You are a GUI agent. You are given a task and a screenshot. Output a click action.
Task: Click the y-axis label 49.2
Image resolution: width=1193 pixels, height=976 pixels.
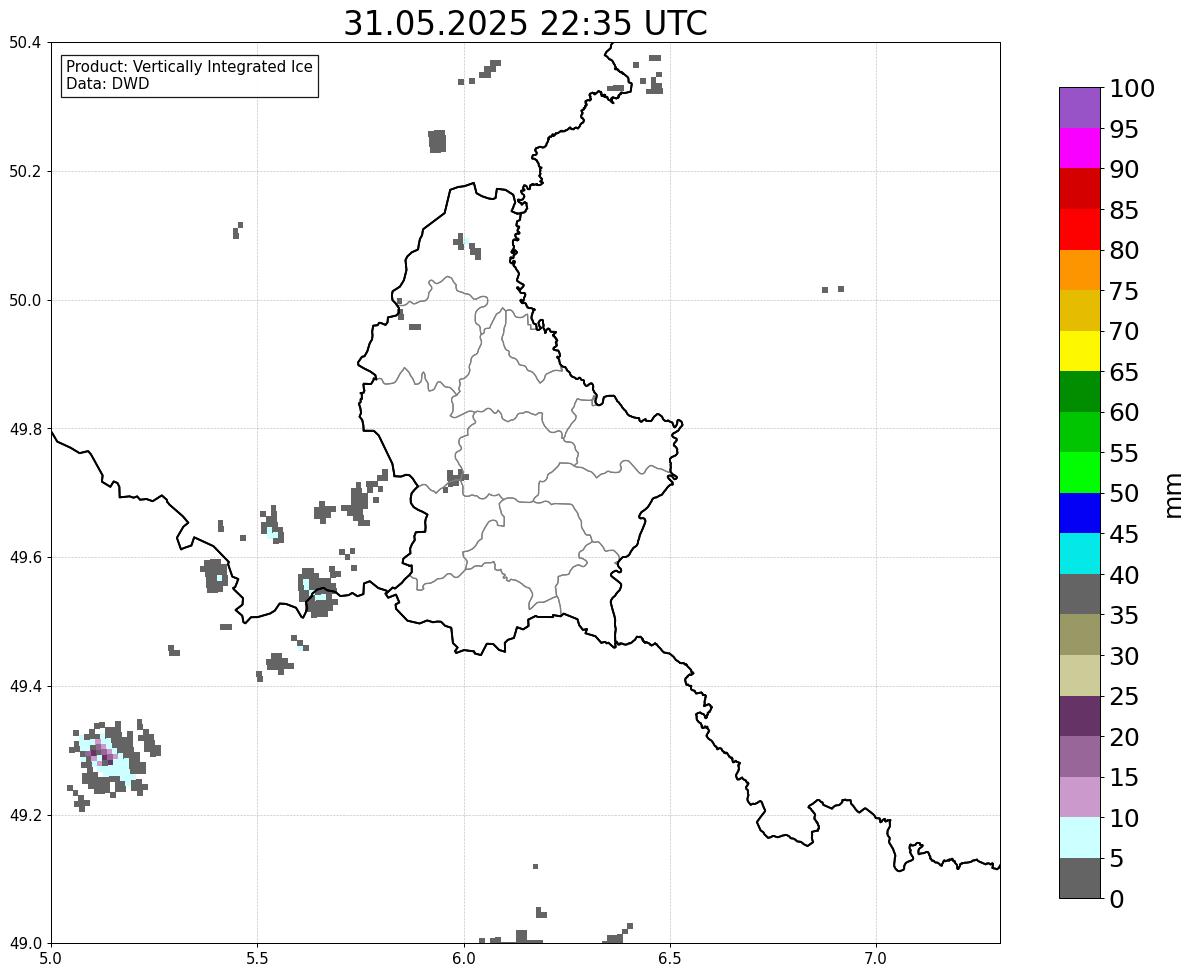click(x=24, y=815)
